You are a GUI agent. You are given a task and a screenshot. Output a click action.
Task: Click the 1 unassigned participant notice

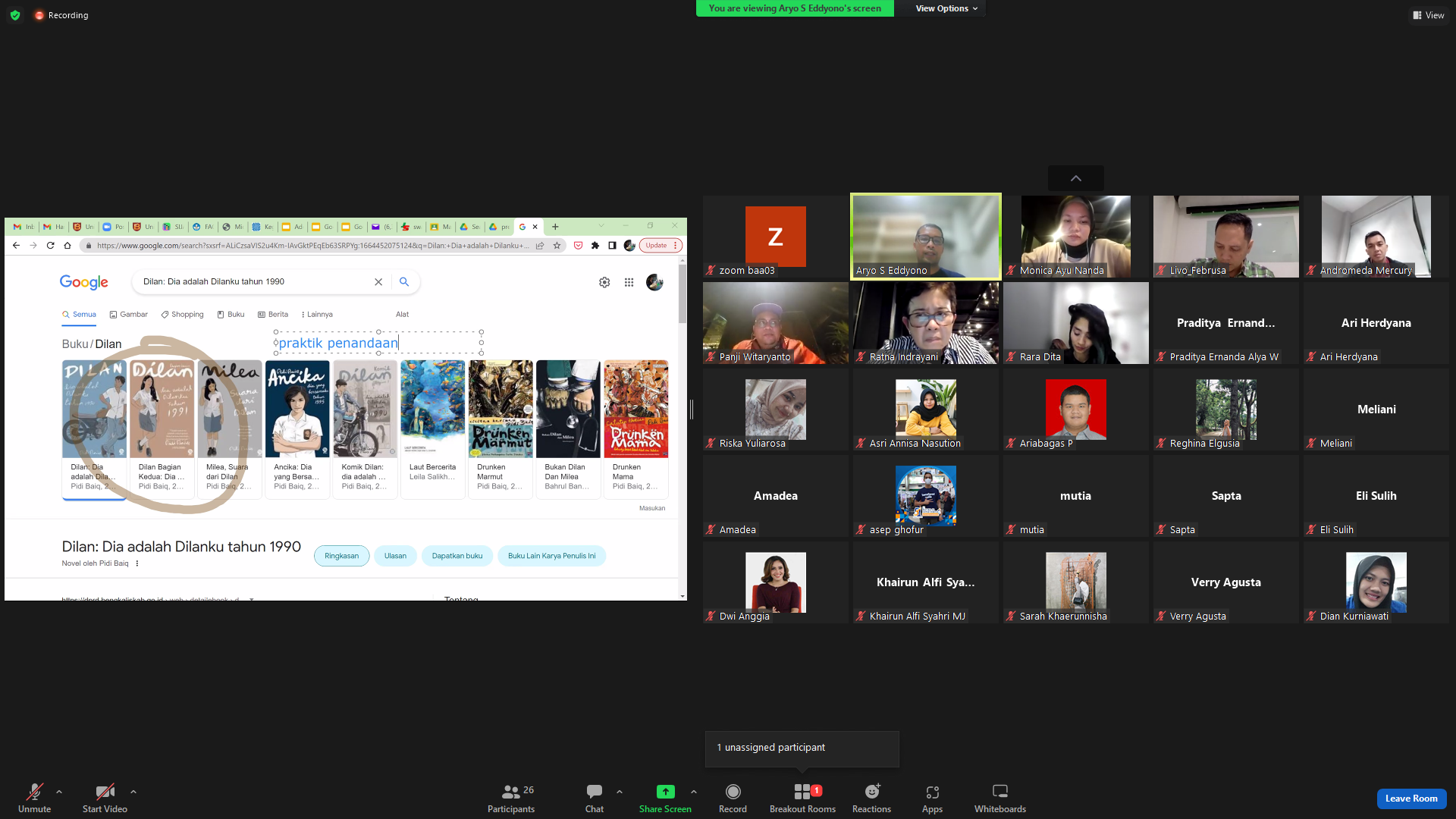click(802, 748)
